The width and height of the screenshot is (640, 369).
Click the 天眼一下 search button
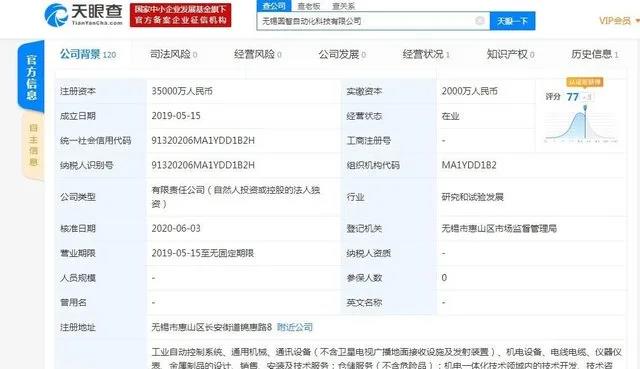tap(512, 21)
